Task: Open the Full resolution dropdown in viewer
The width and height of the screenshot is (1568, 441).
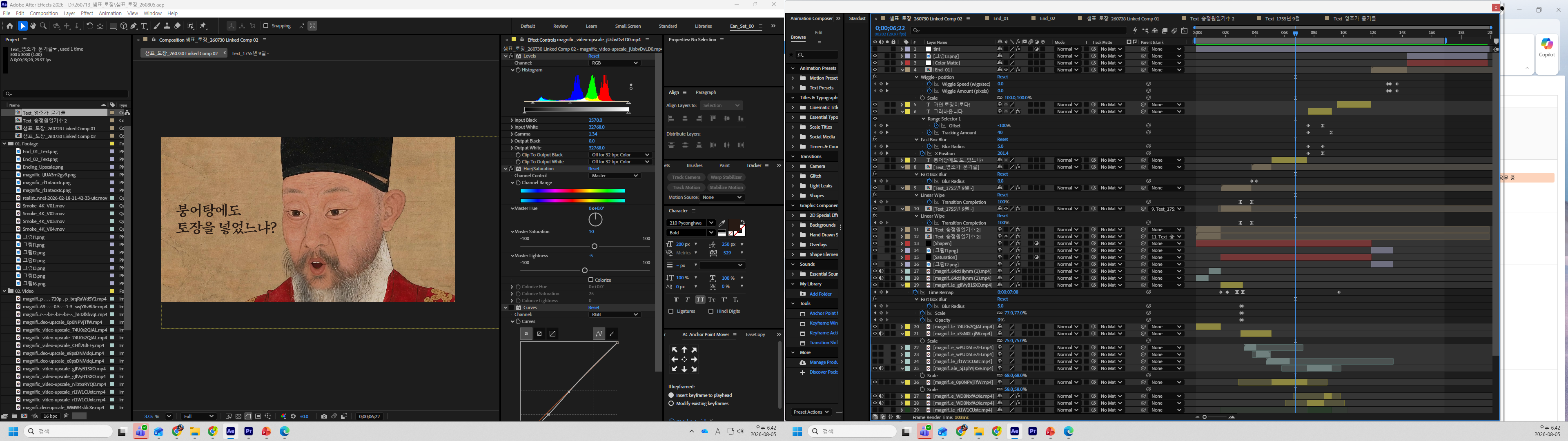Action: coord(199,416)
